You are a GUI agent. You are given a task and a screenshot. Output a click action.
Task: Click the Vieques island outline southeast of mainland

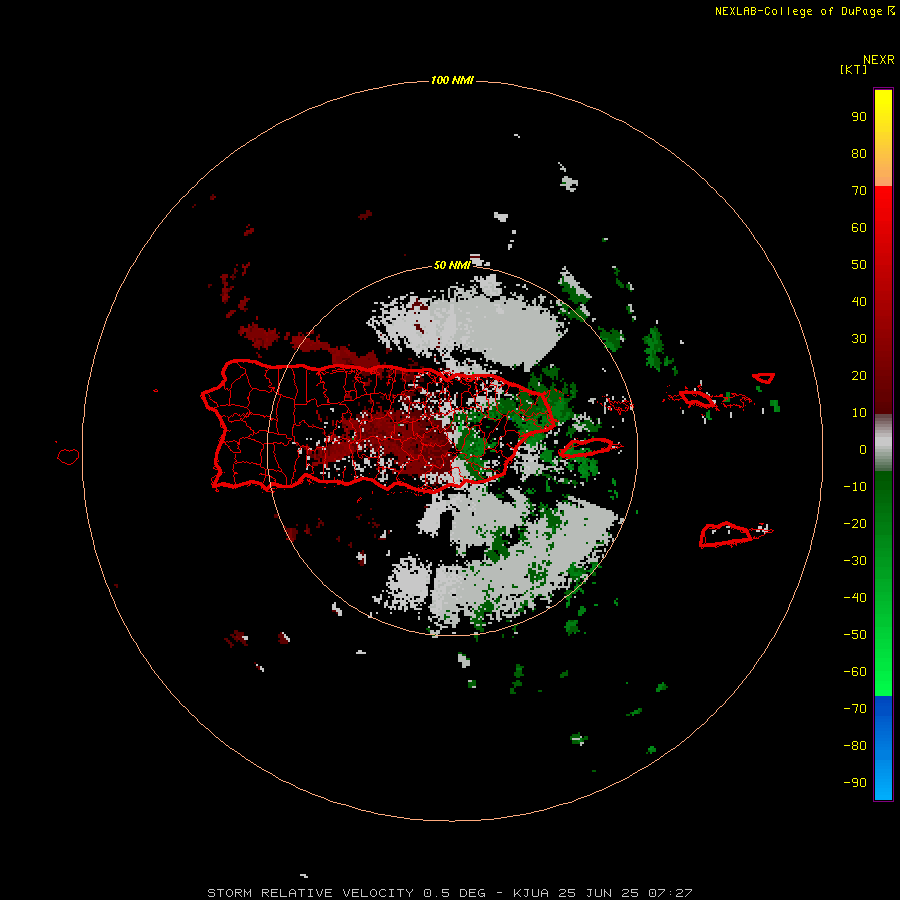coord(587,447)
